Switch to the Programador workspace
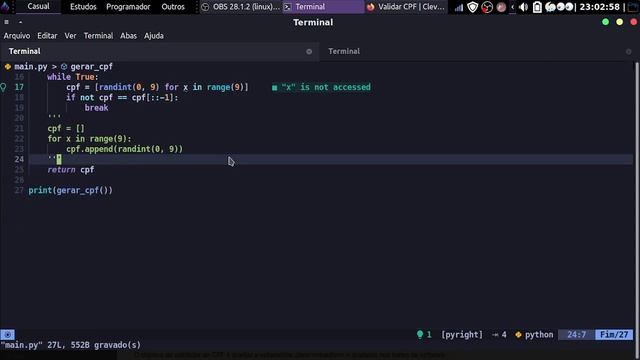 pos(128,7)
